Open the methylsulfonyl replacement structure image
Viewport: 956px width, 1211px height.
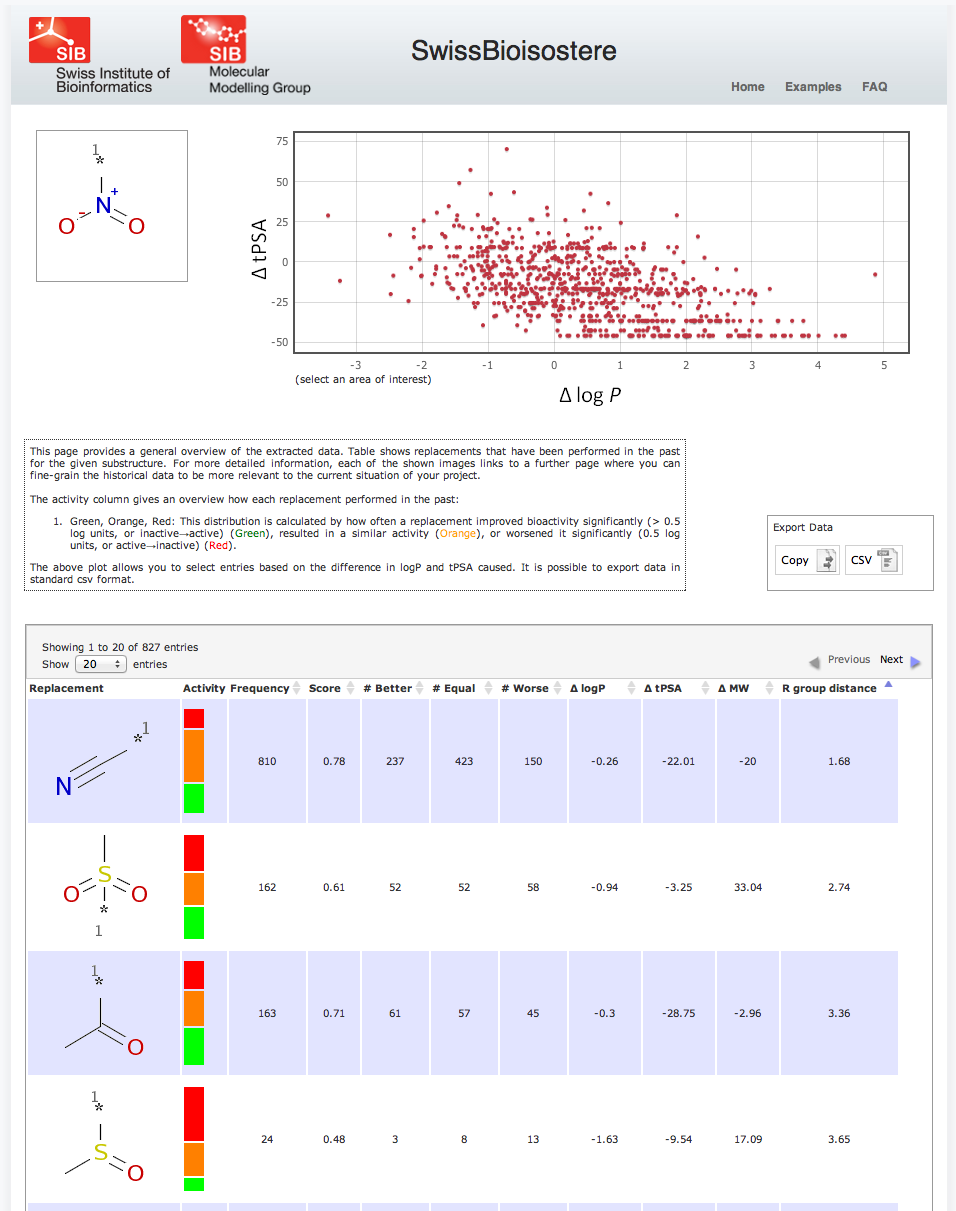[x=104, y=887]
